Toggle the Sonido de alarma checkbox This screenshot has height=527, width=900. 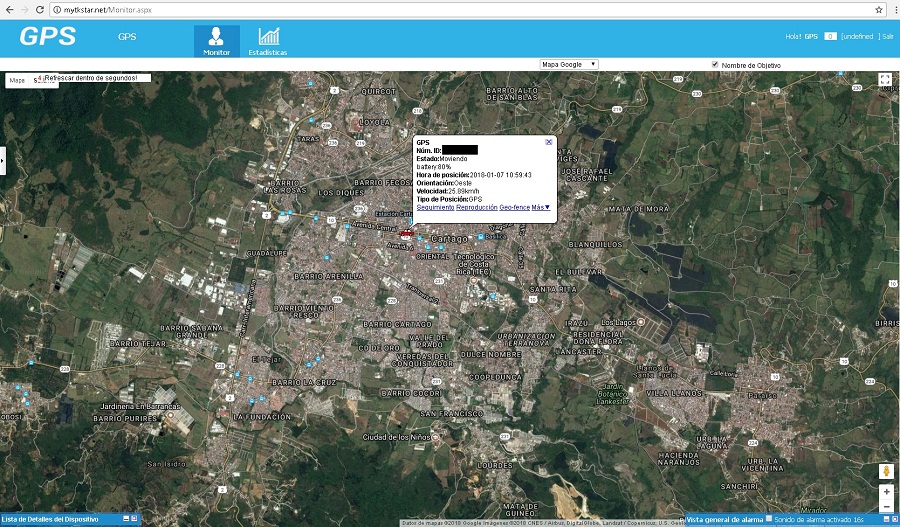click(768, 519)
